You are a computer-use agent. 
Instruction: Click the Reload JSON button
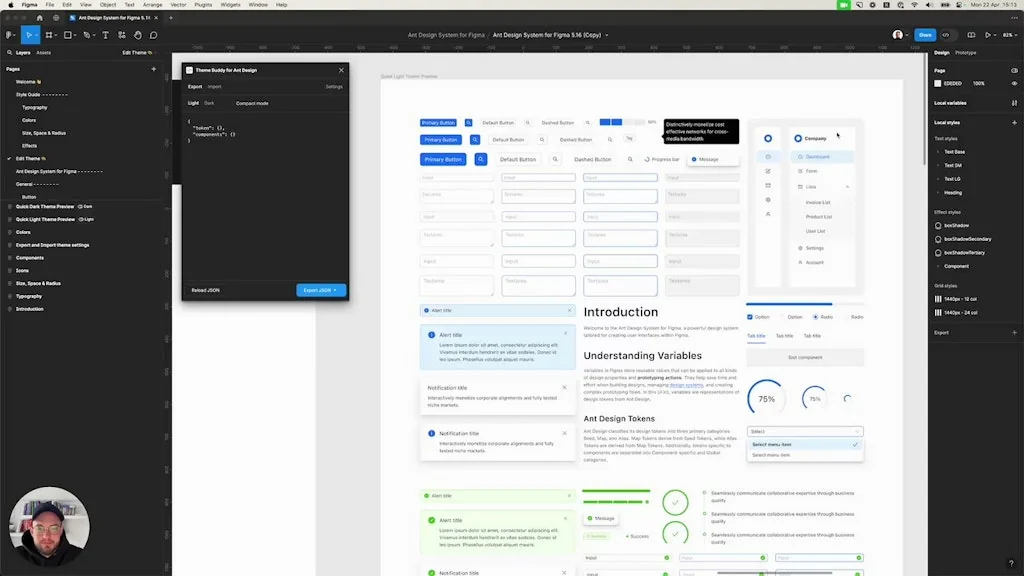[x=205, y=290]
